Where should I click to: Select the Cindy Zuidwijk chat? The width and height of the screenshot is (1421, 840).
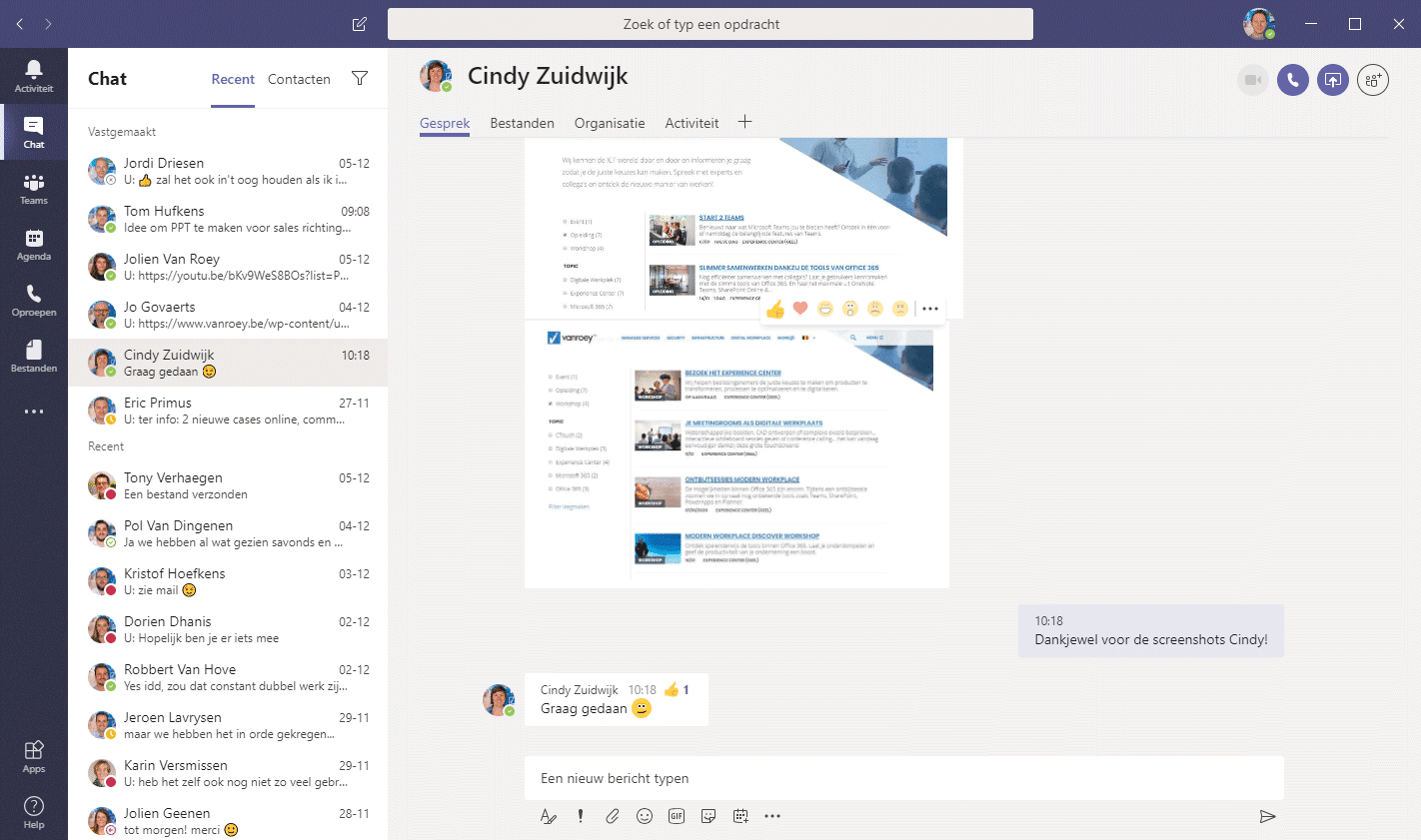[228, 363]
